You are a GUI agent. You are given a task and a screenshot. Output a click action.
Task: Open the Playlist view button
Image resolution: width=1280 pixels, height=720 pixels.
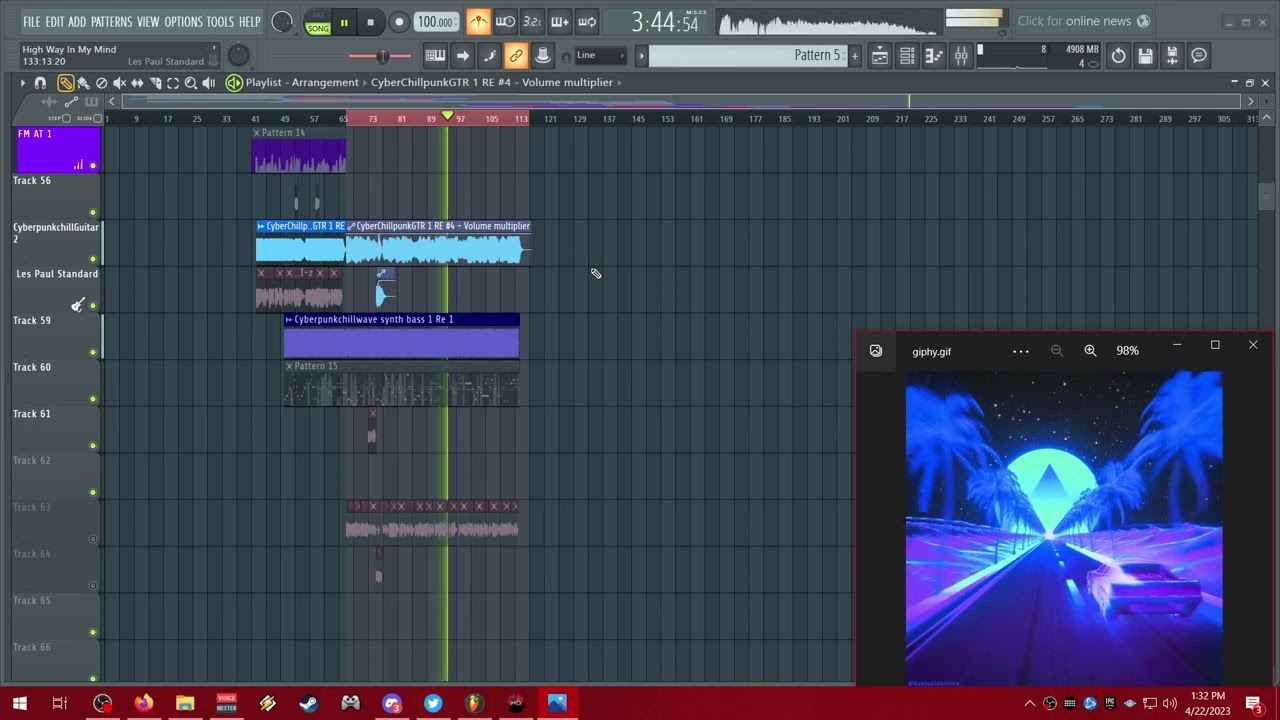coord(880,55)
